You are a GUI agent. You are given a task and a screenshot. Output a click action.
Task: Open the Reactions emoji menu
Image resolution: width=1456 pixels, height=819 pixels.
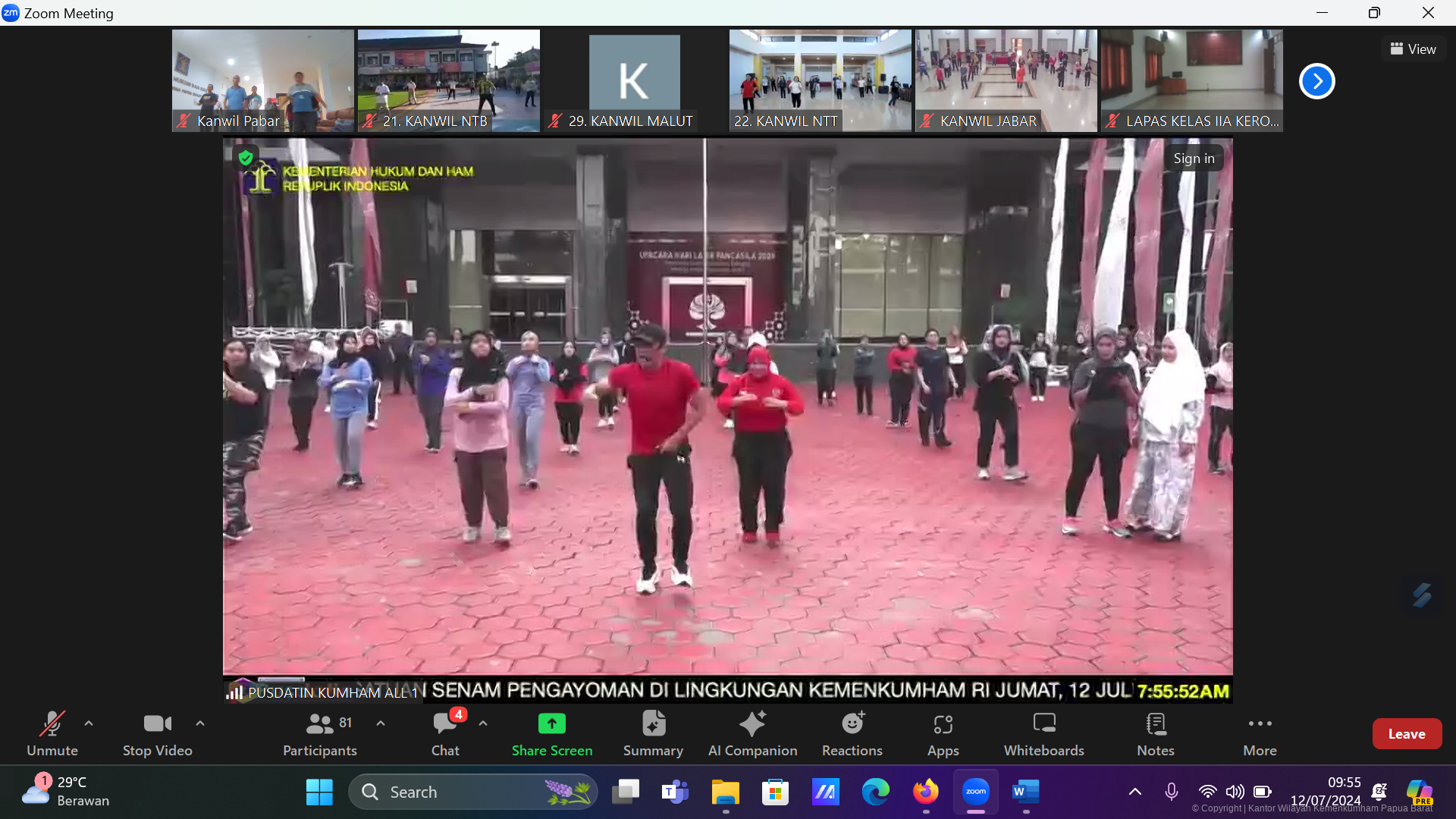(852, 733)
